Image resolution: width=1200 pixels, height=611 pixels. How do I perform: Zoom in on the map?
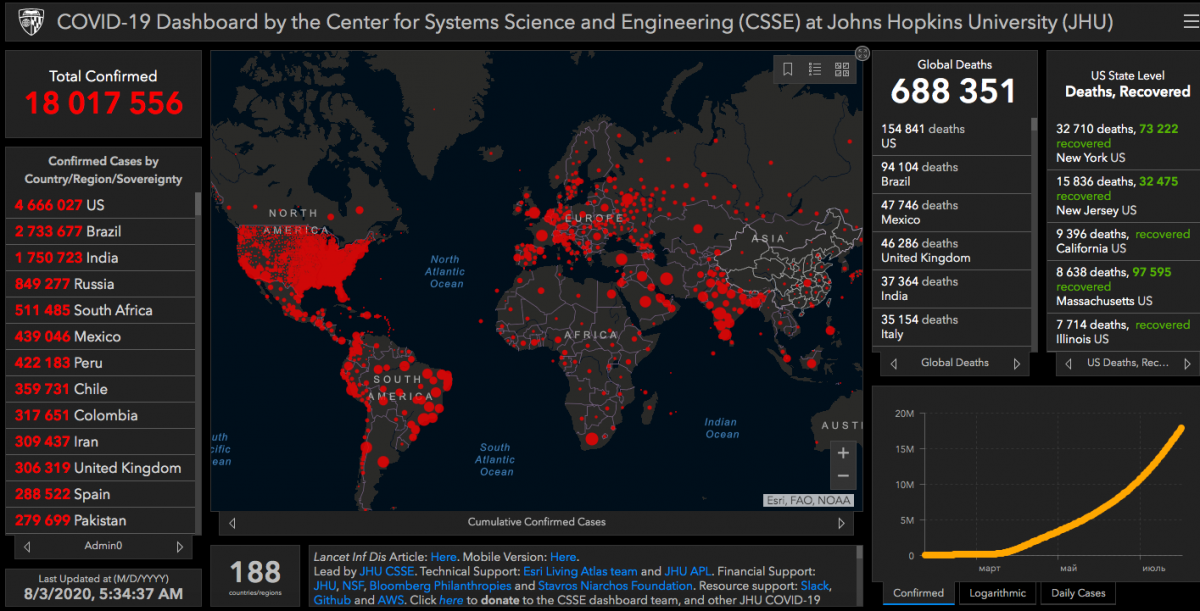(x=843, y=453)
